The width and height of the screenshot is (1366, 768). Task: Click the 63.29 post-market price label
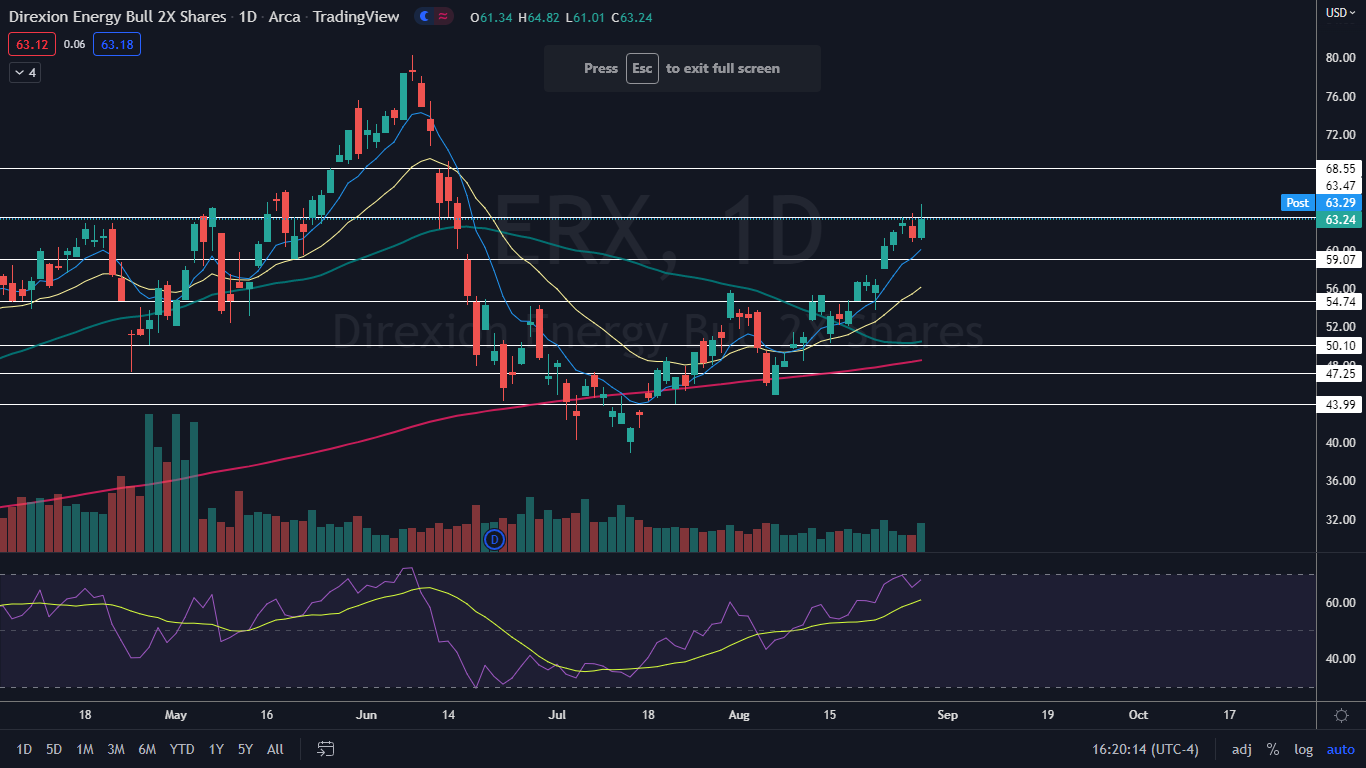coord(1340,202)
